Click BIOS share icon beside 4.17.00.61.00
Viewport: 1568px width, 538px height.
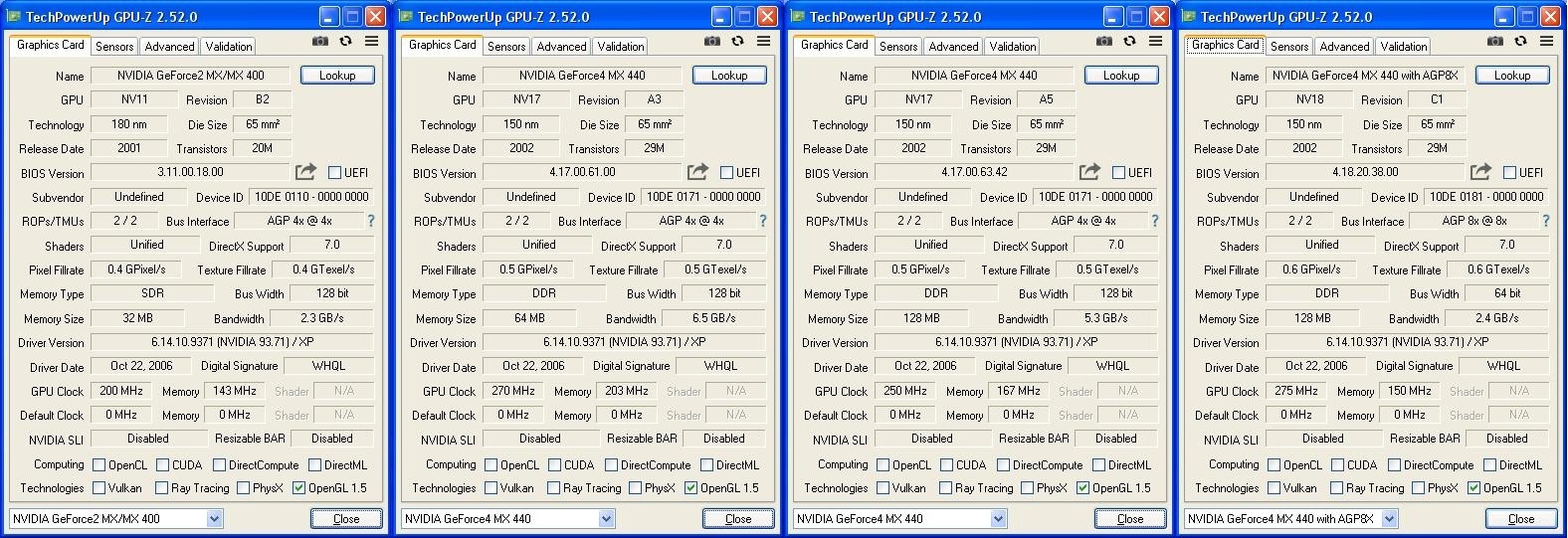point(697,172)
